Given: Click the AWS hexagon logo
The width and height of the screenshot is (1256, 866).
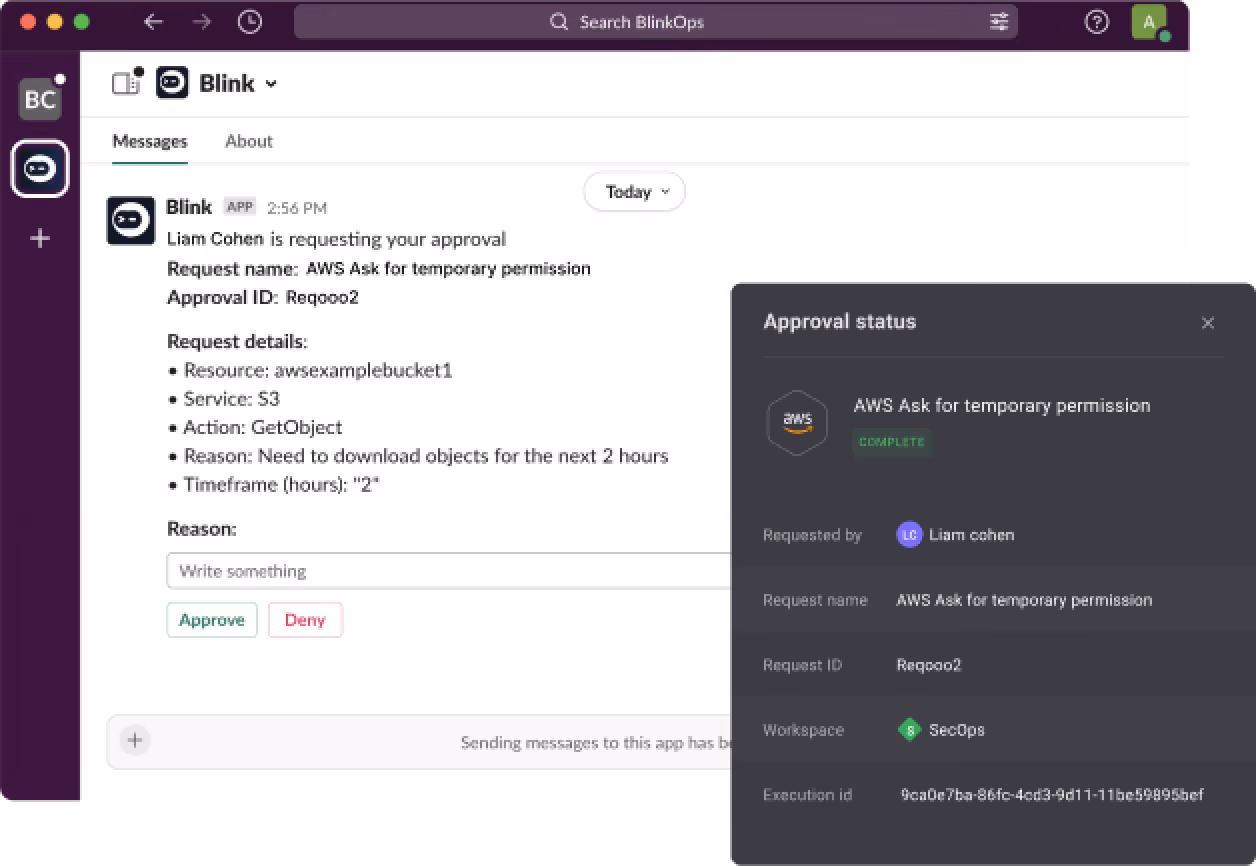Looking at the screenshot, I should [x=797, y=423].
